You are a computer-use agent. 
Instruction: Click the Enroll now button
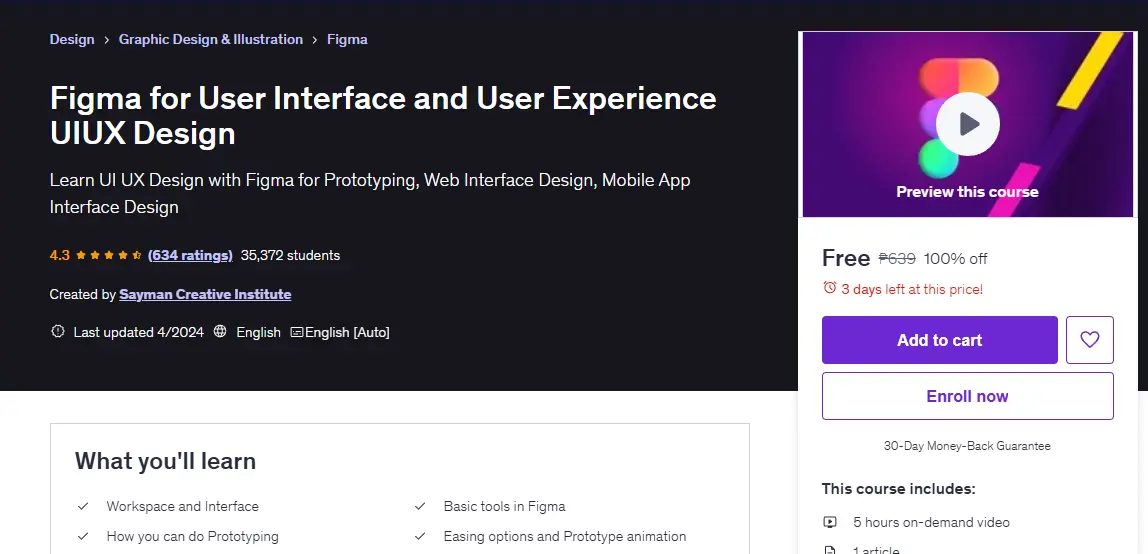[967, 396]
